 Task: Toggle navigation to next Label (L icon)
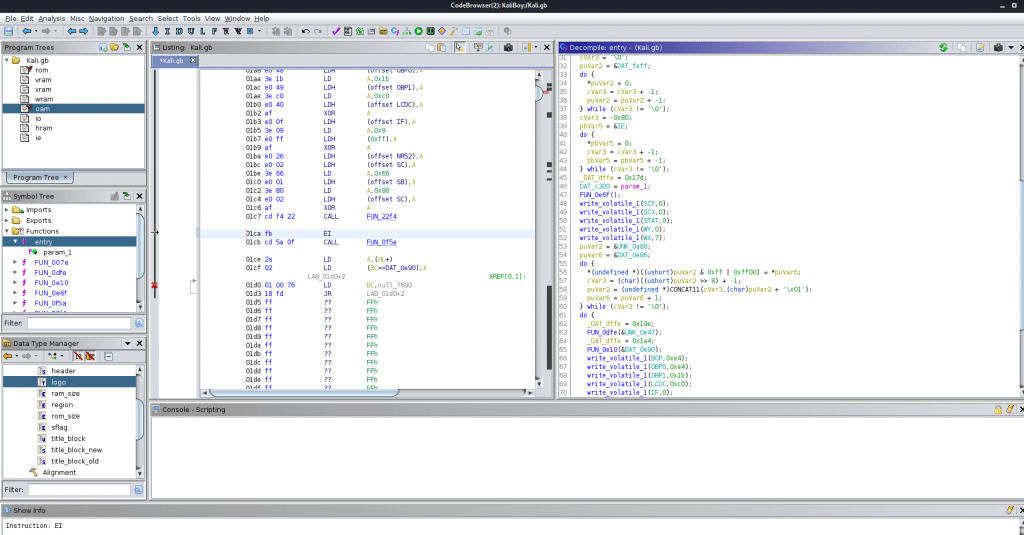click(202, 31)
